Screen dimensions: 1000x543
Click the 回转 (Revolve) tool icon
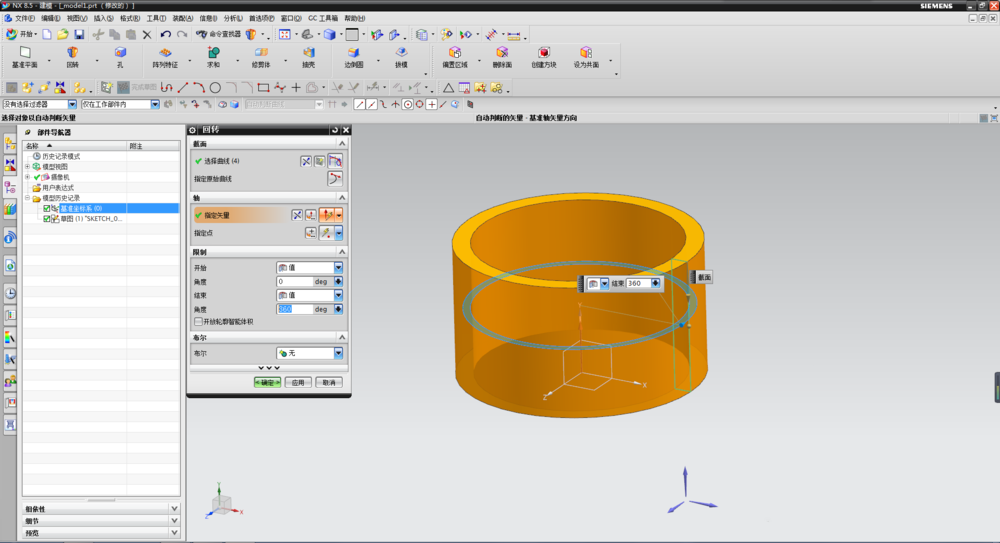(72, 54)
